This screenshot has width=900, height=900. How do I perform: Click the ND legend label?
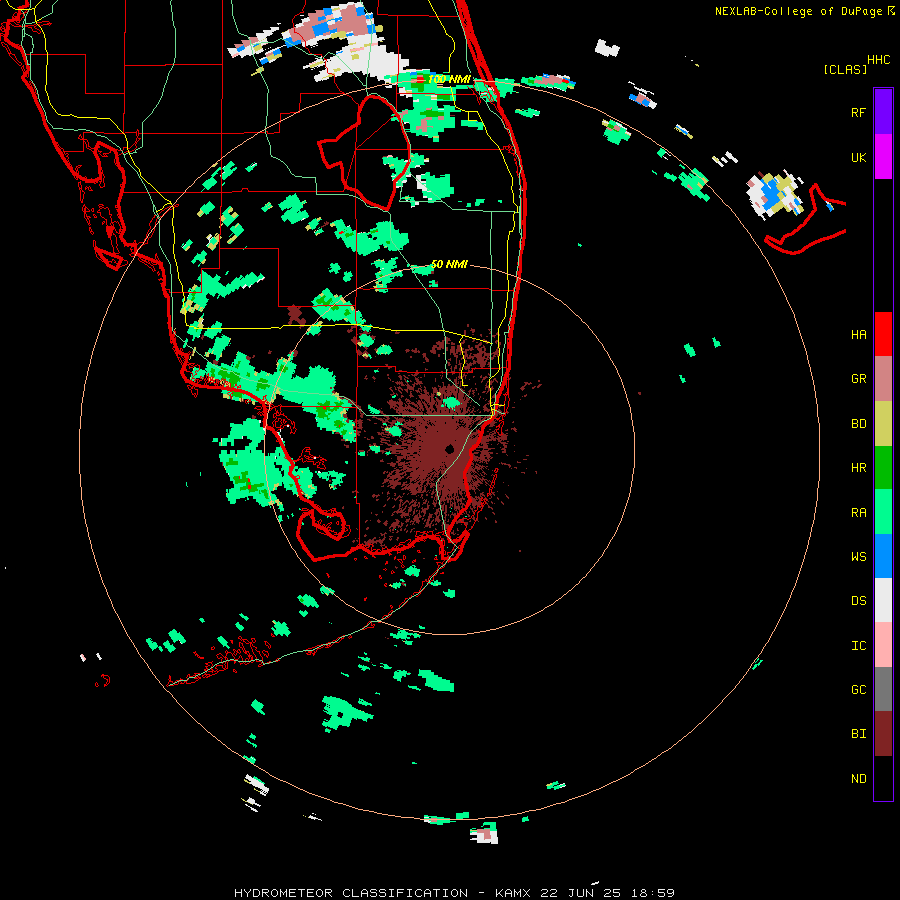(x=858, y=779)
